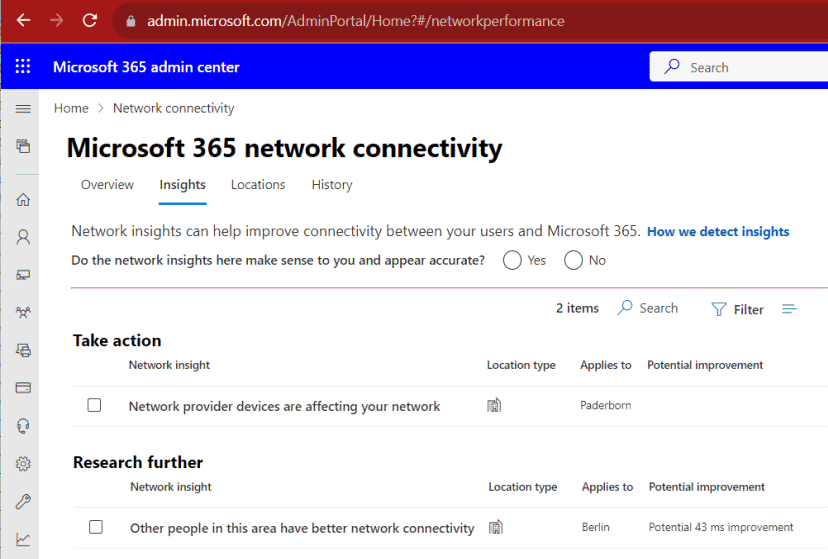Click Network insight header under Research further
The image size is (828, 559).
171,487
